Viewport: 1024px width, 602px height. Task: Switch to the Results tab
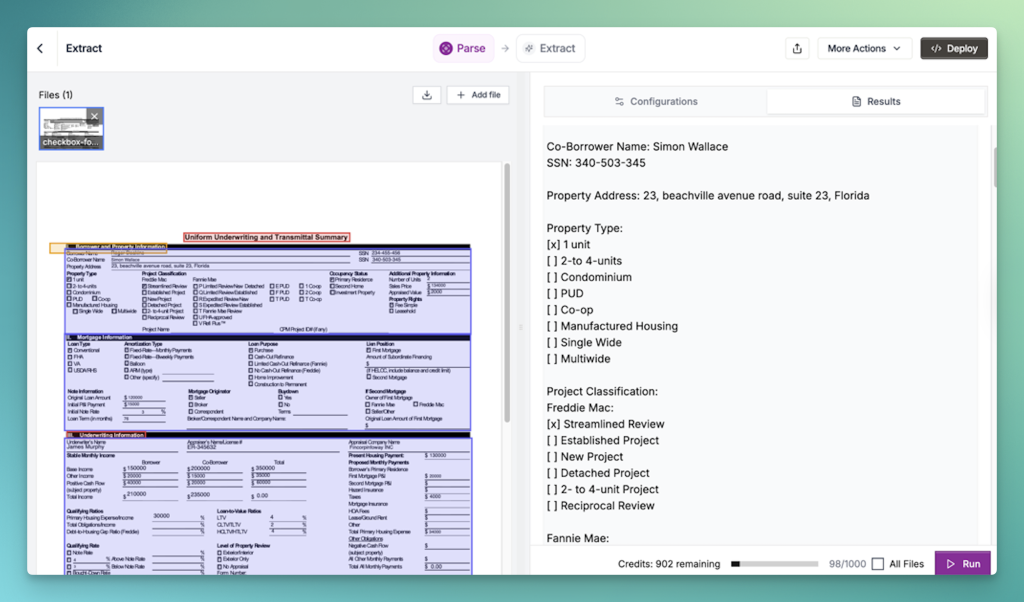pos(876,101)
